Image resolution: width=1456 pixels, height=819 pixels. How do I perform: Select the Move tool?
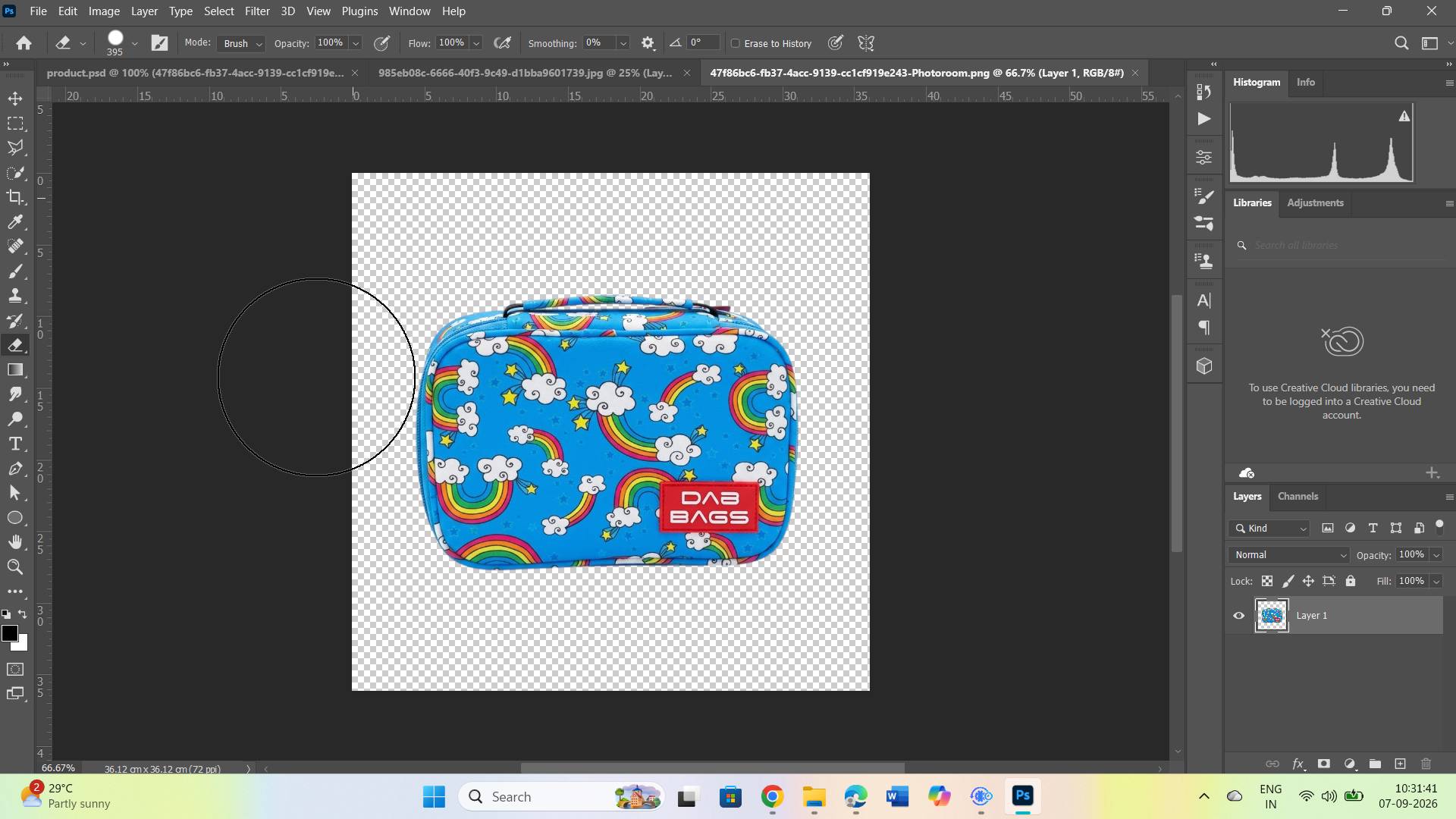(x=15, y=99)
